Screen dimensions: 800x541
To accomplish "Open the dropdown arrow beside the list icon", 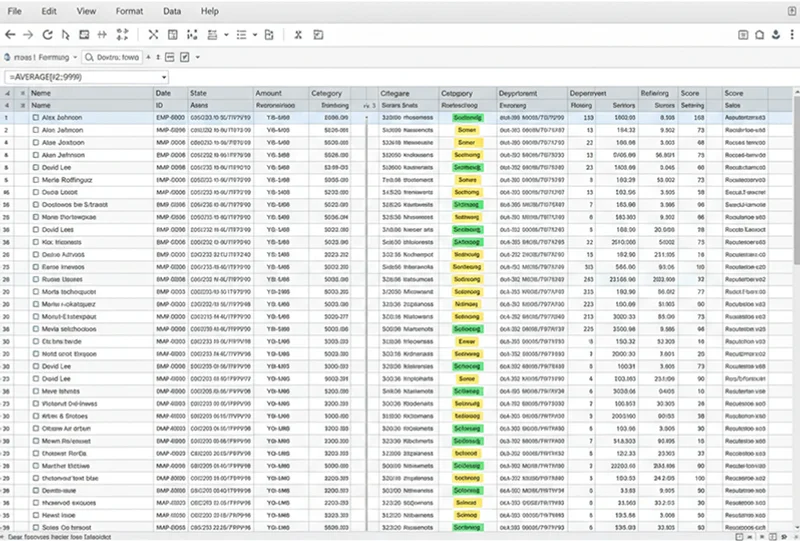I will pos(255,35).
